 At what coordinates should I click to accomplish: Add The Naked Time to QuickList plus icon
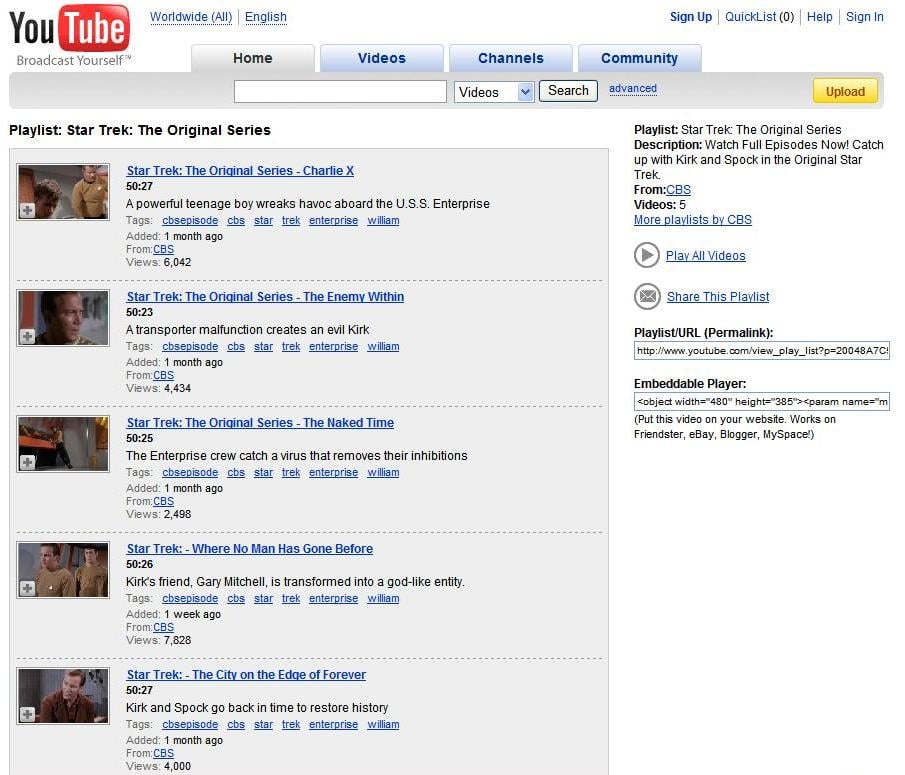28,462
